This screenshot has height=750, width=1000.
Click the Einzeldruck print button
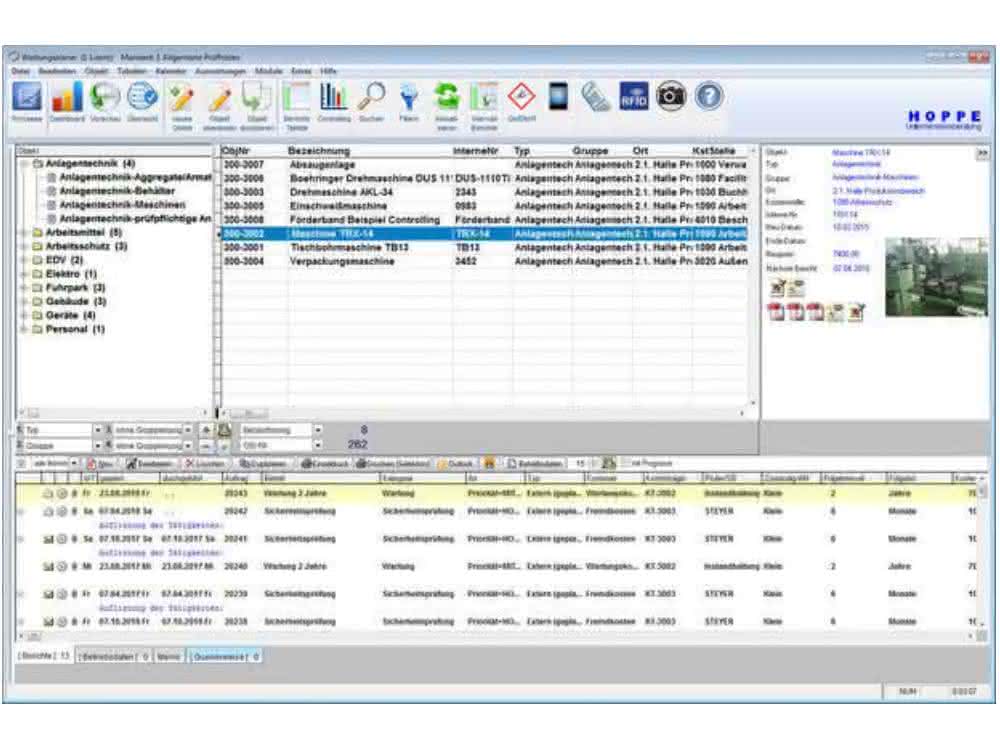pyautogui.click(x=325, y=464)
